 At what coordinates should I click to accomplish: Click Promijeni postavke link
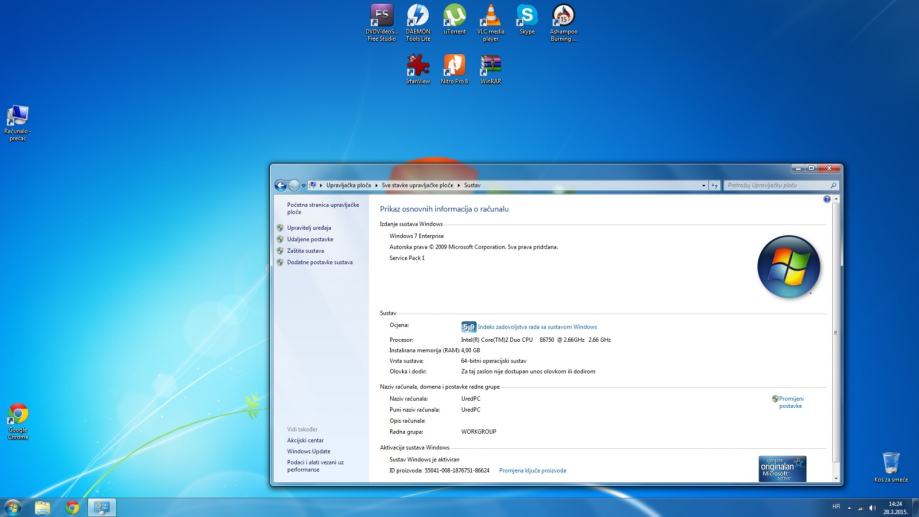790,402
